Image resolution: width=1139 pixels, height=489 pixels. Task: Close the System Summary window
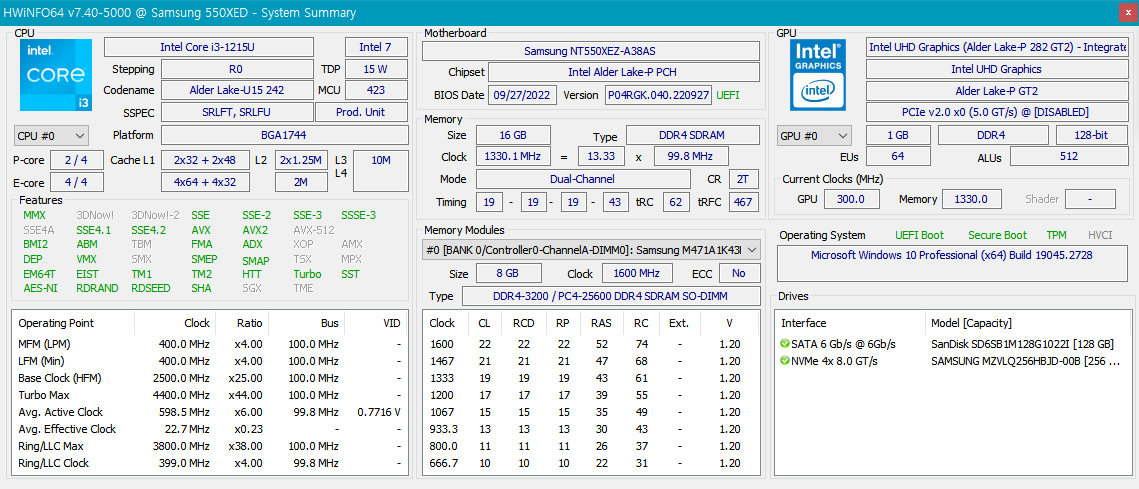pyautogui.click(x=1127, y=12)
